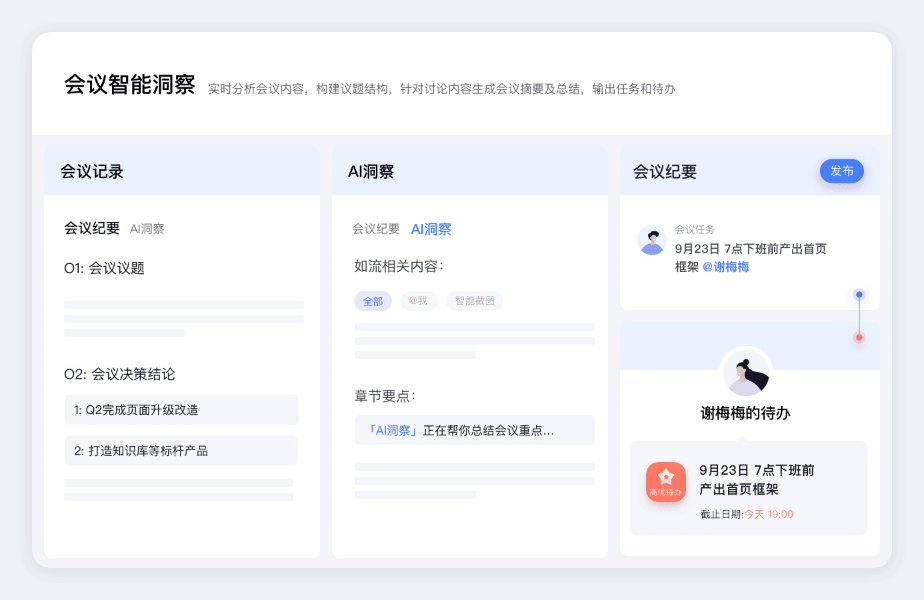Click the 如流相关内容 heading
The height and width of the screenshot is (600, 924).
[399, 266]
